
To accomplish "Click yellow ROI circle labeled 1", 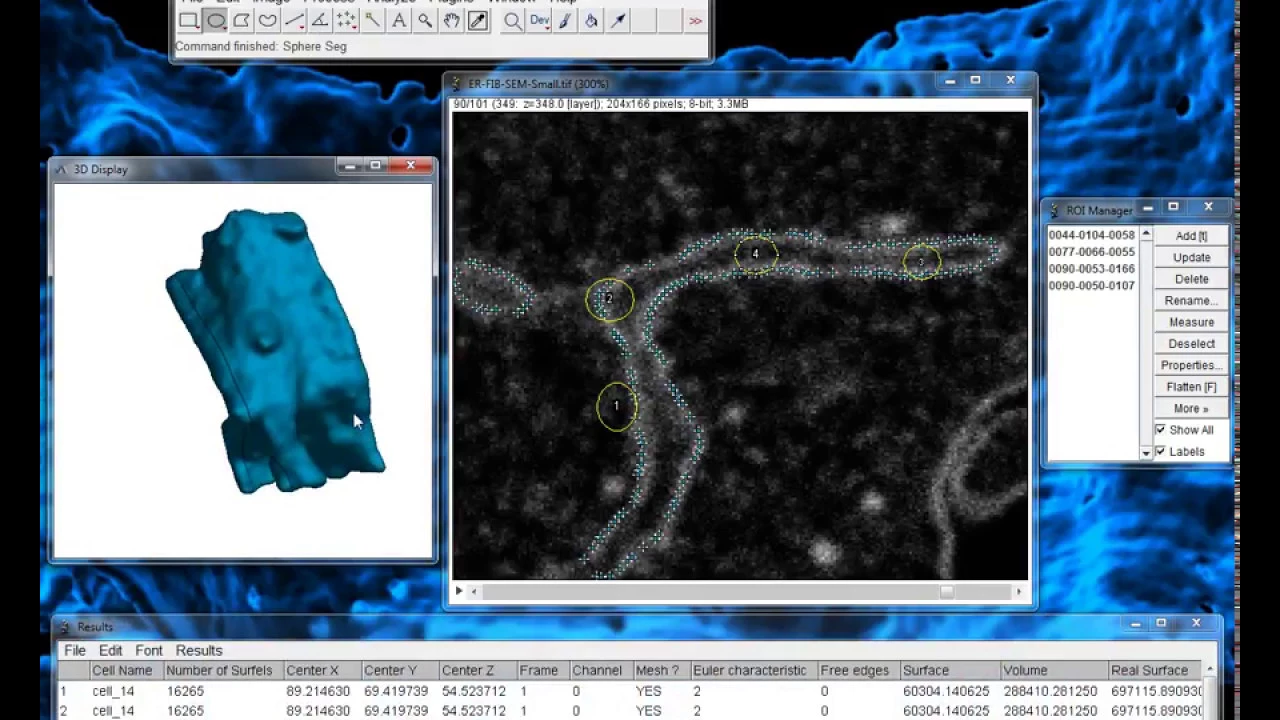I will (x=616, y=407).
